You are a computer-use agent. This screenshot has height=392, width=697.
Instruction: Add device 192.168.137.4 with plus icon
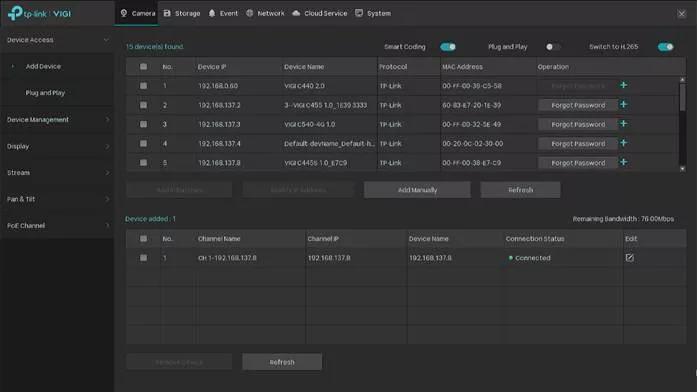tap(624, 143)
